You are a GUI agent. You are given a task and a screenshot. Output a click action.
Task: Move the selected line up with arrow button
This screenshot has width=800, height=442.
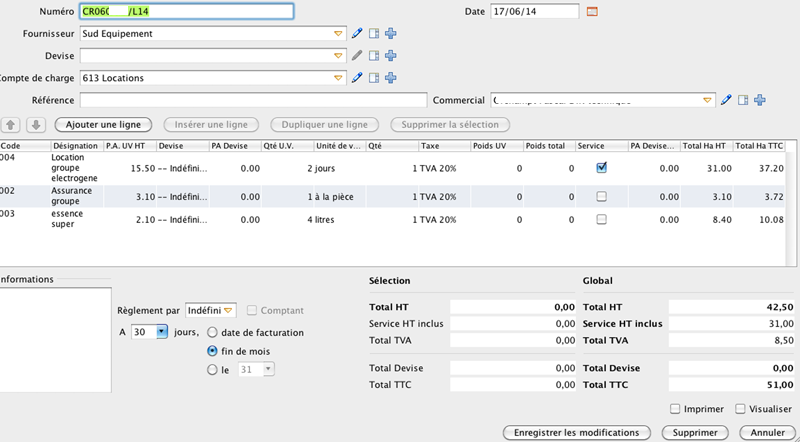[x=11, y=125]
